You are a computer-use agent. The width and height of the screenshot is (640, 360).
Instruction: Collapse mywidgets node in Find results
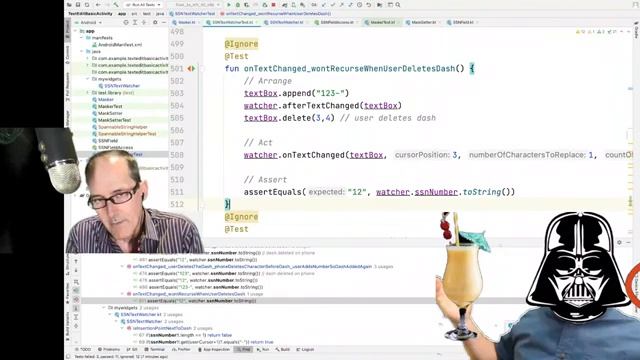[x=104, y=308]
